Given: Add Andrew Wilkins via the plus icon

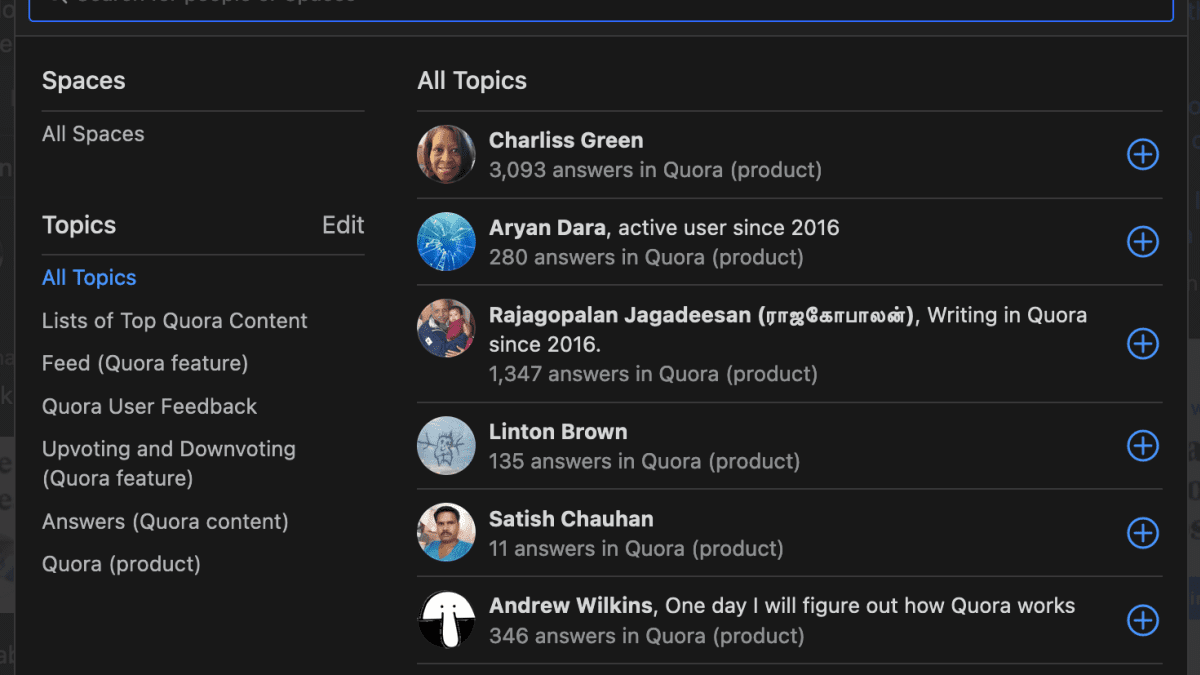Looking at the screenshot, I should (x=1142, y=620).
